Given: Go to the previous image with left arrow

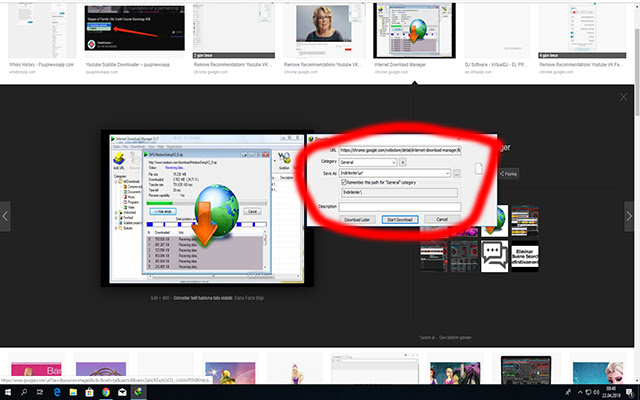Looking at the screenshot, I should [5, 214].
